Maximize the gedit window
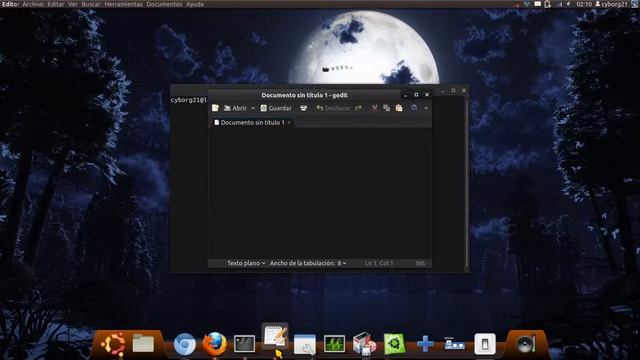This screenshot has width=640, height=360. coord(416,95)
